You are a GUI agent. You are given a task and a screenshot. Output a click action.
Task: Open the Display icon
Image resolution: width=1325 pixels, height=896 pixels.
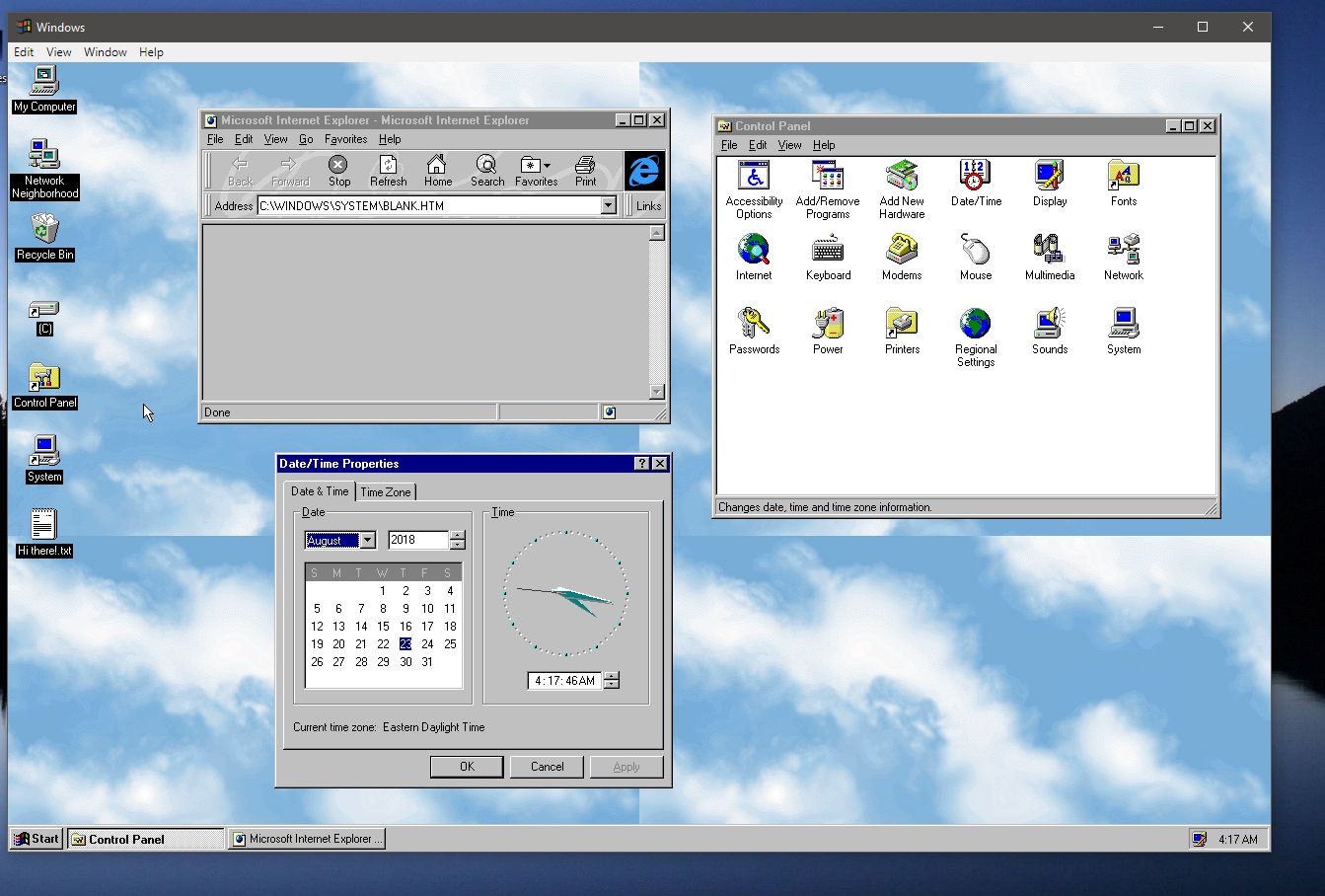[1050, 183]
